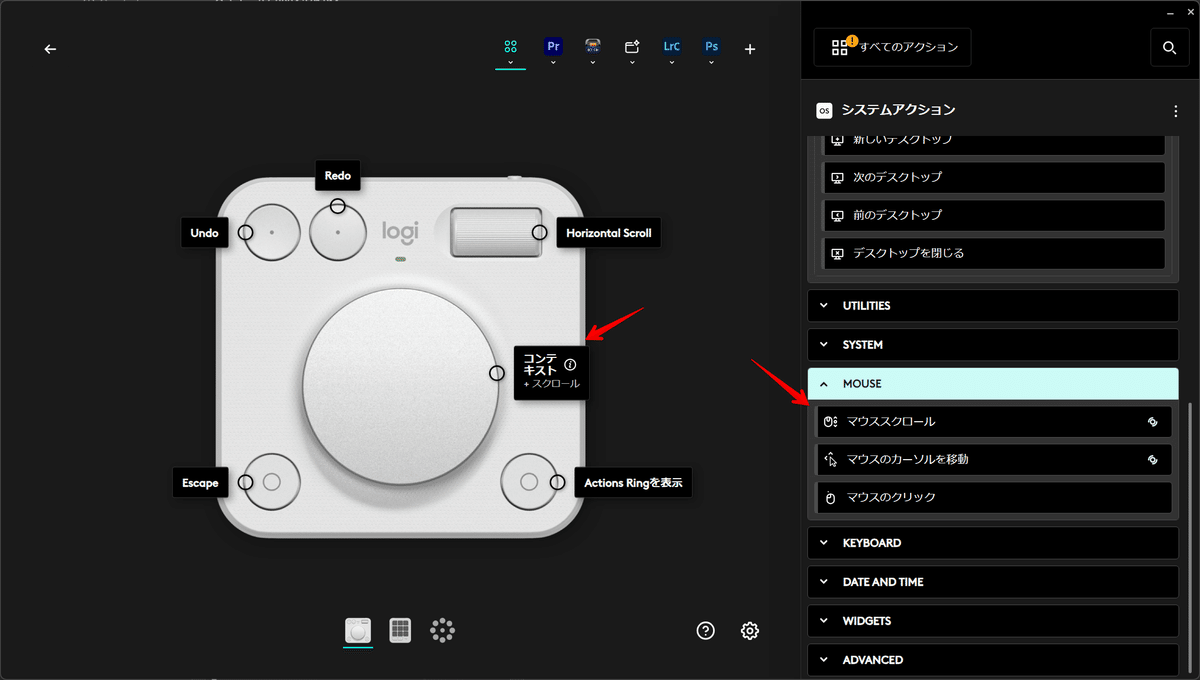Select the Undo button label
Viewport: 1200px width, 680px height.
[x=204, y=233]
